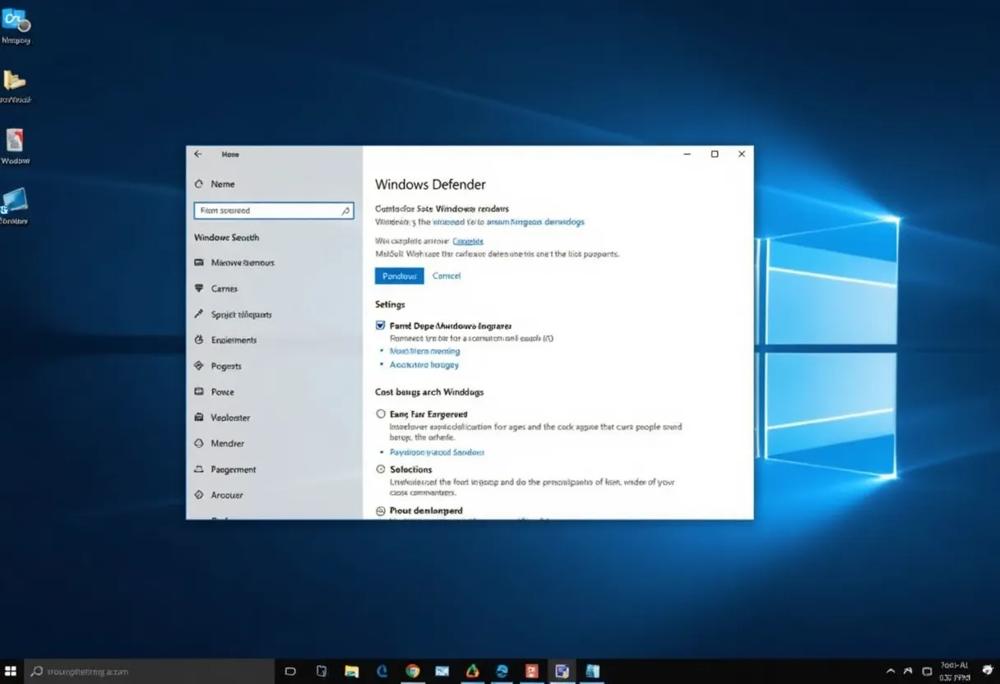Select the 'Solections' radio option
This screenshot has height=684, width=1000.
click(381, 469)
